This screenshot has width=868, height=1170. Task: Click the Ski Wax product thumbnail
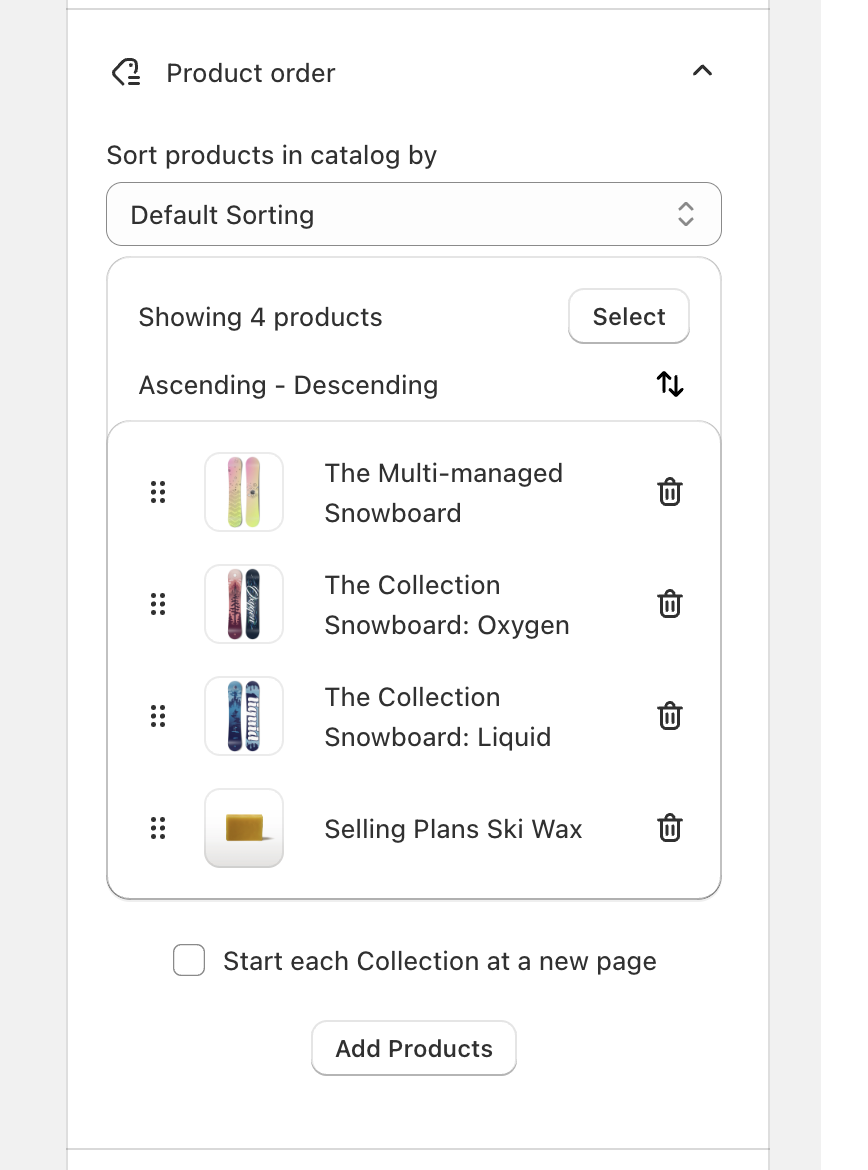click(244, 828)
